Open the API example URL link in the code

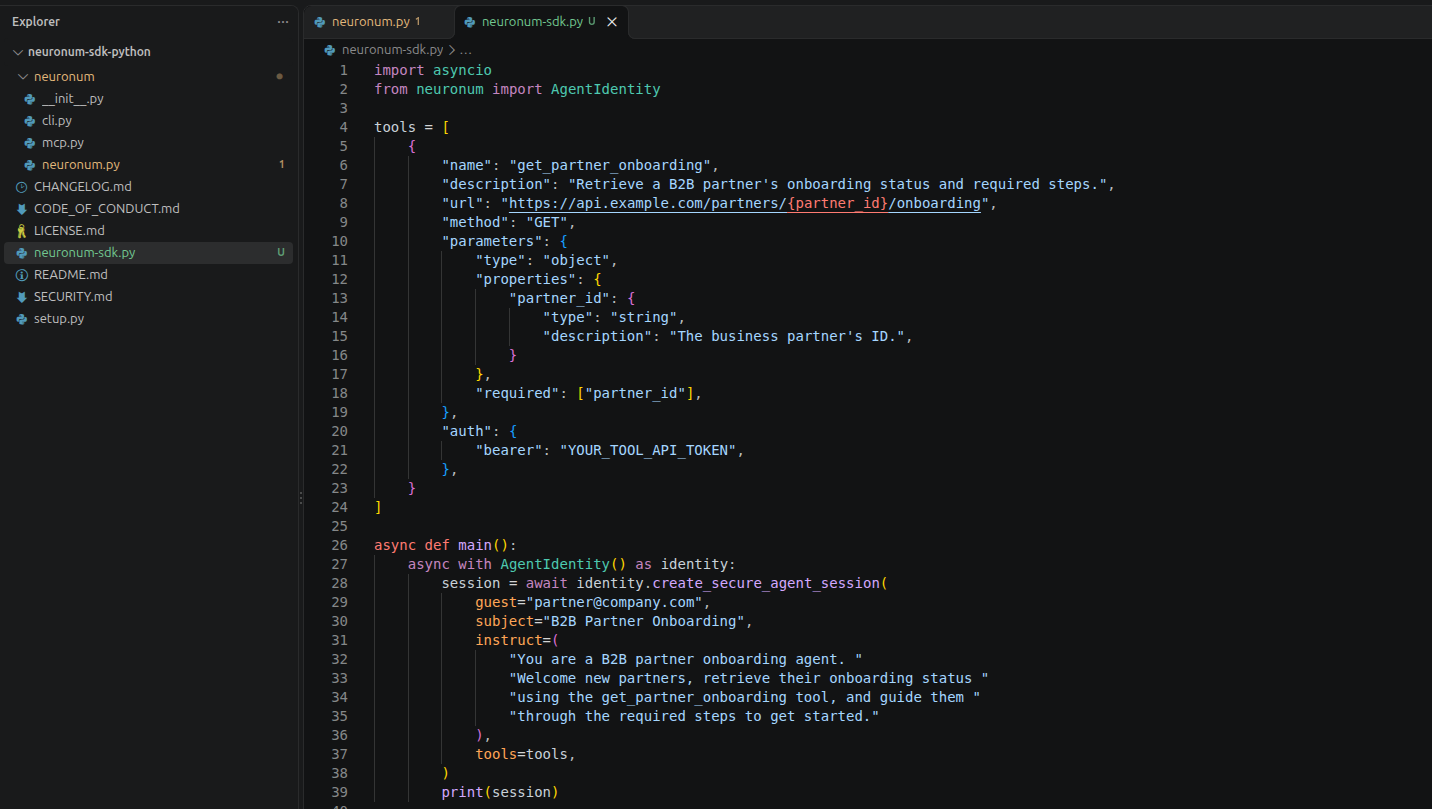744,203
